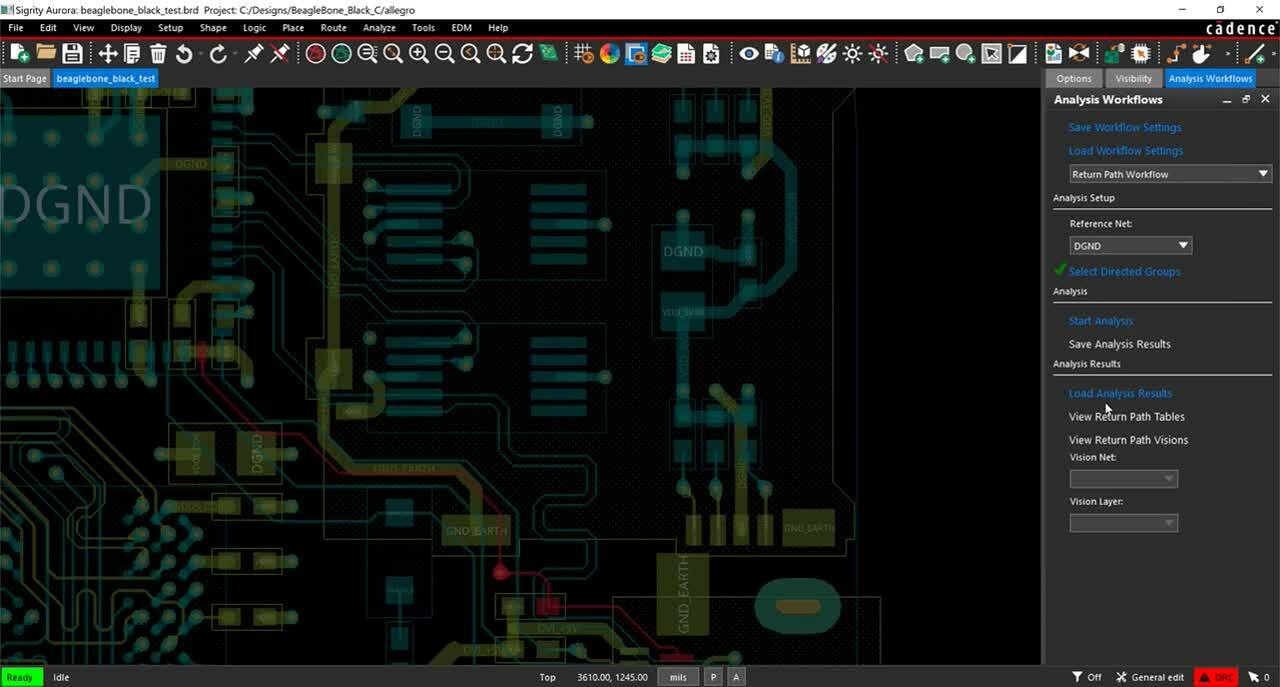Click the Add Connect routing icon
Screen dimensions: 1280x687
(1176, 53)
